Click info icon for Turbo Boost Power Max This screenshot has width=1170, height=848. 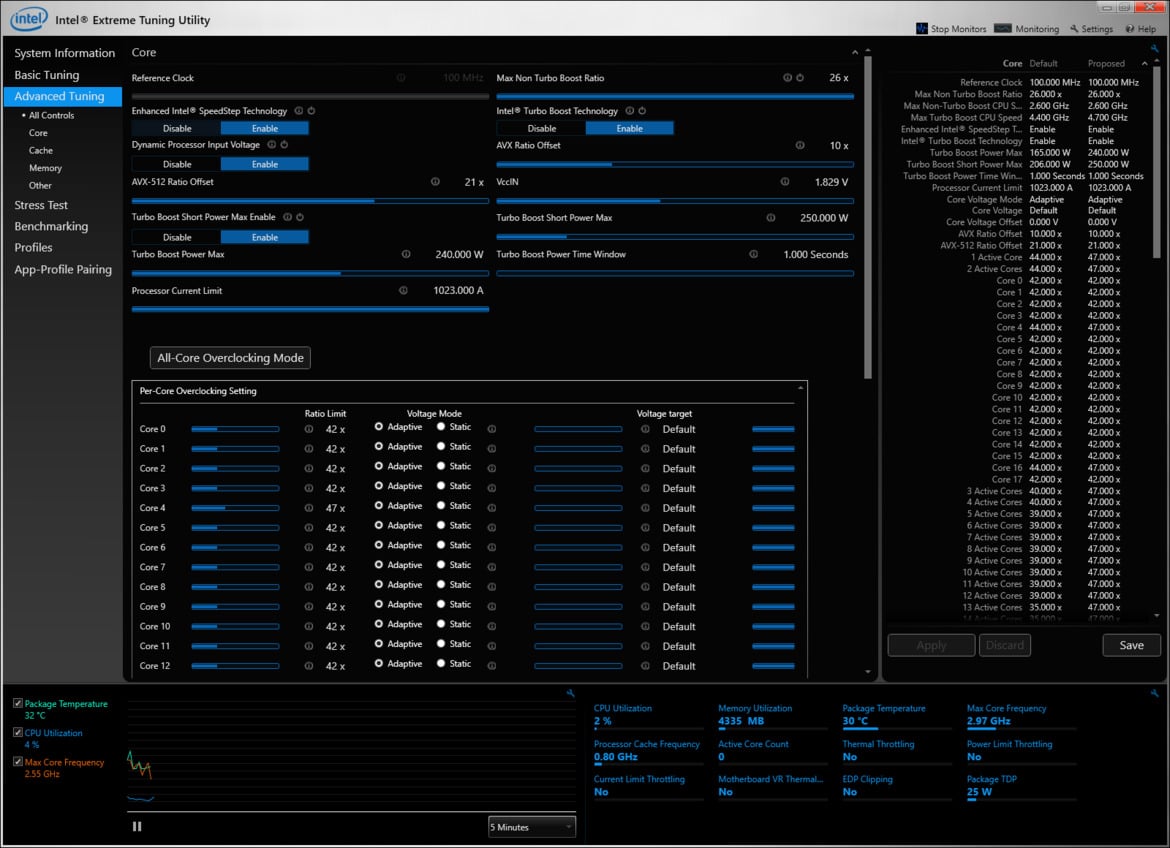[x=406, y=254]
